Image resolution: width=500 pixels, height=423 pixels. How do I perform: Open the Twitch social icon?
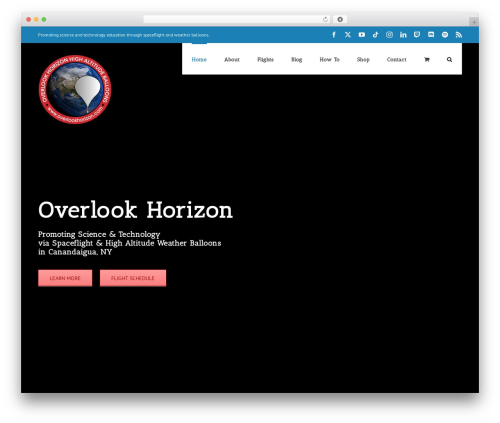pos(417,35)
